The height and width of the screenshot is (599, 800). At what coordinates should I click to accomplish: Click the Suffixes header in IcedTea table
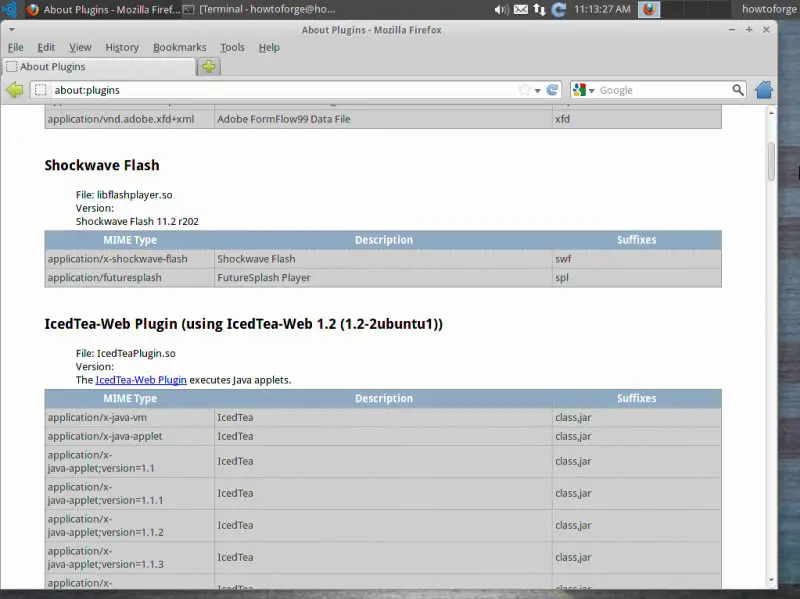click(x=637, y=399)
